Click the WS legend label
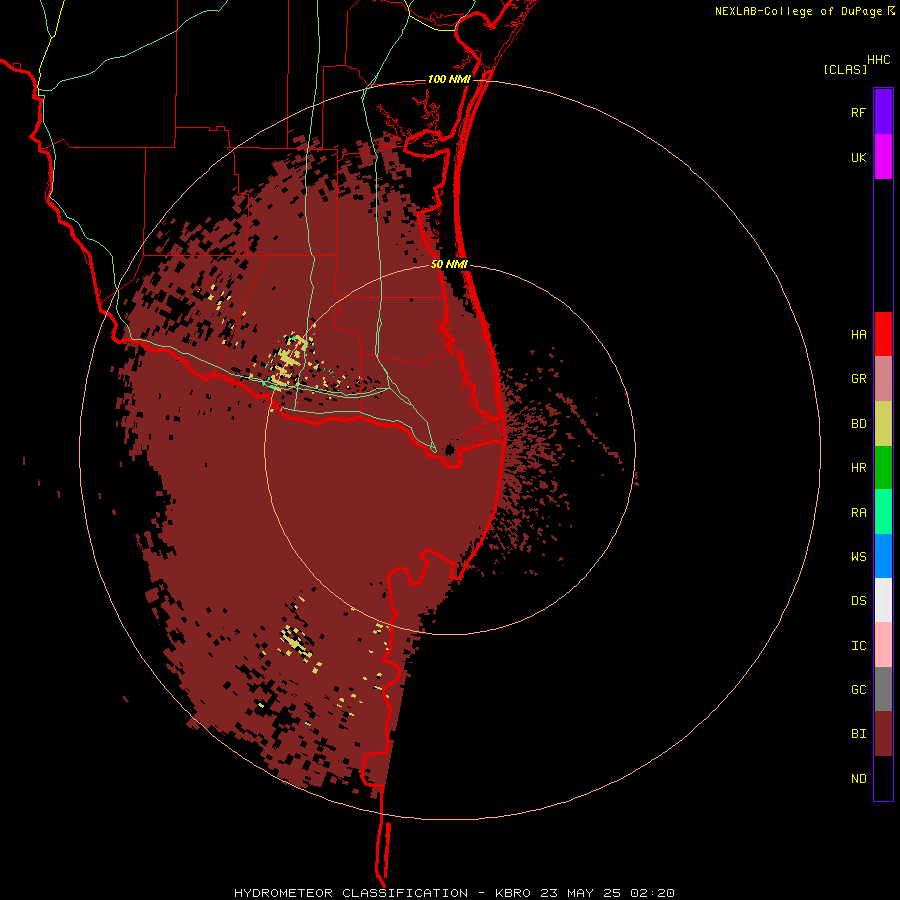Screen dimensions: 900x900 click(x=858, y=557)
